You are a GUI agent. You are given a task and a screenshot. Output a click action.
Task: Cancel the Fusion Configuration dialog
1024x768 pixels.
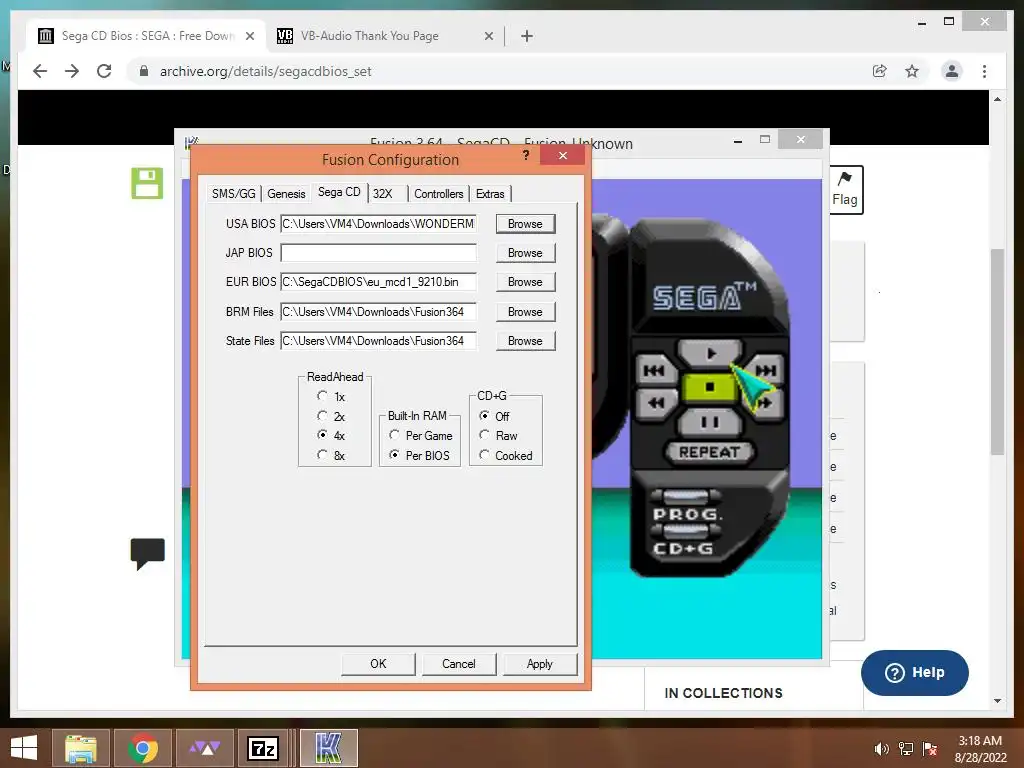point(459,664)
